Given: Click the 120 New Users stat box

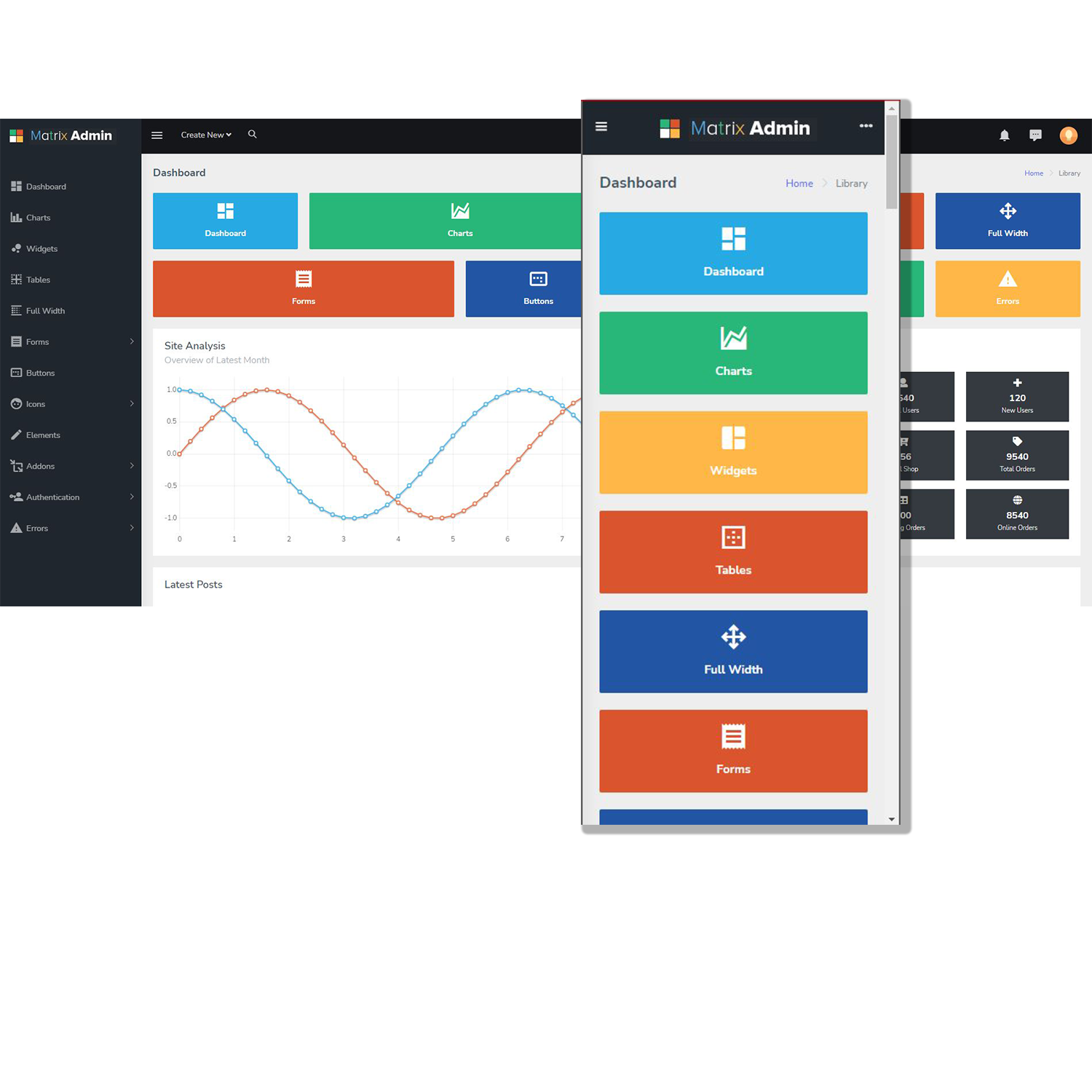Looking at the screenshot, I should [x=1017, y=397].
